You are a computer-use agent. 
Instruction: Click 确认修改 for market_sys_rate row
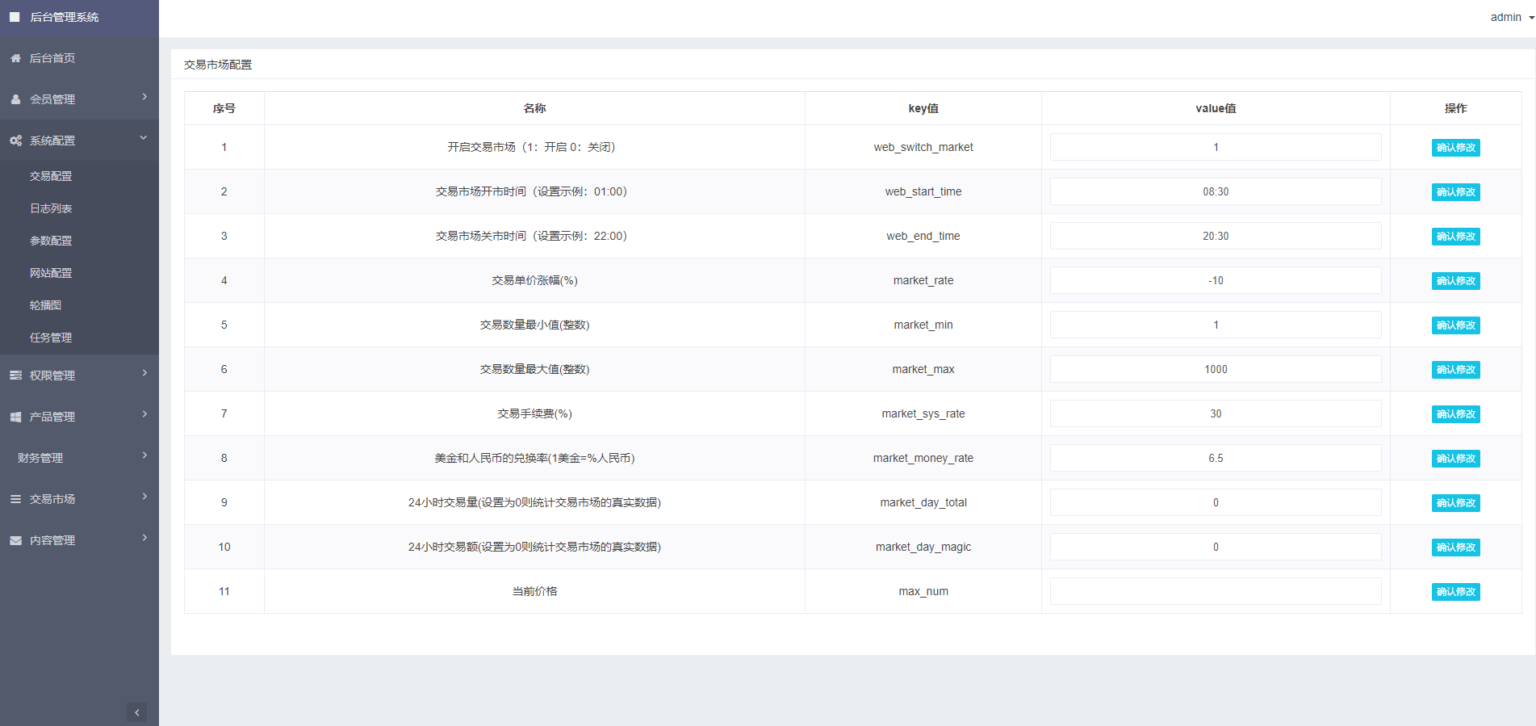coord(1455,414)
